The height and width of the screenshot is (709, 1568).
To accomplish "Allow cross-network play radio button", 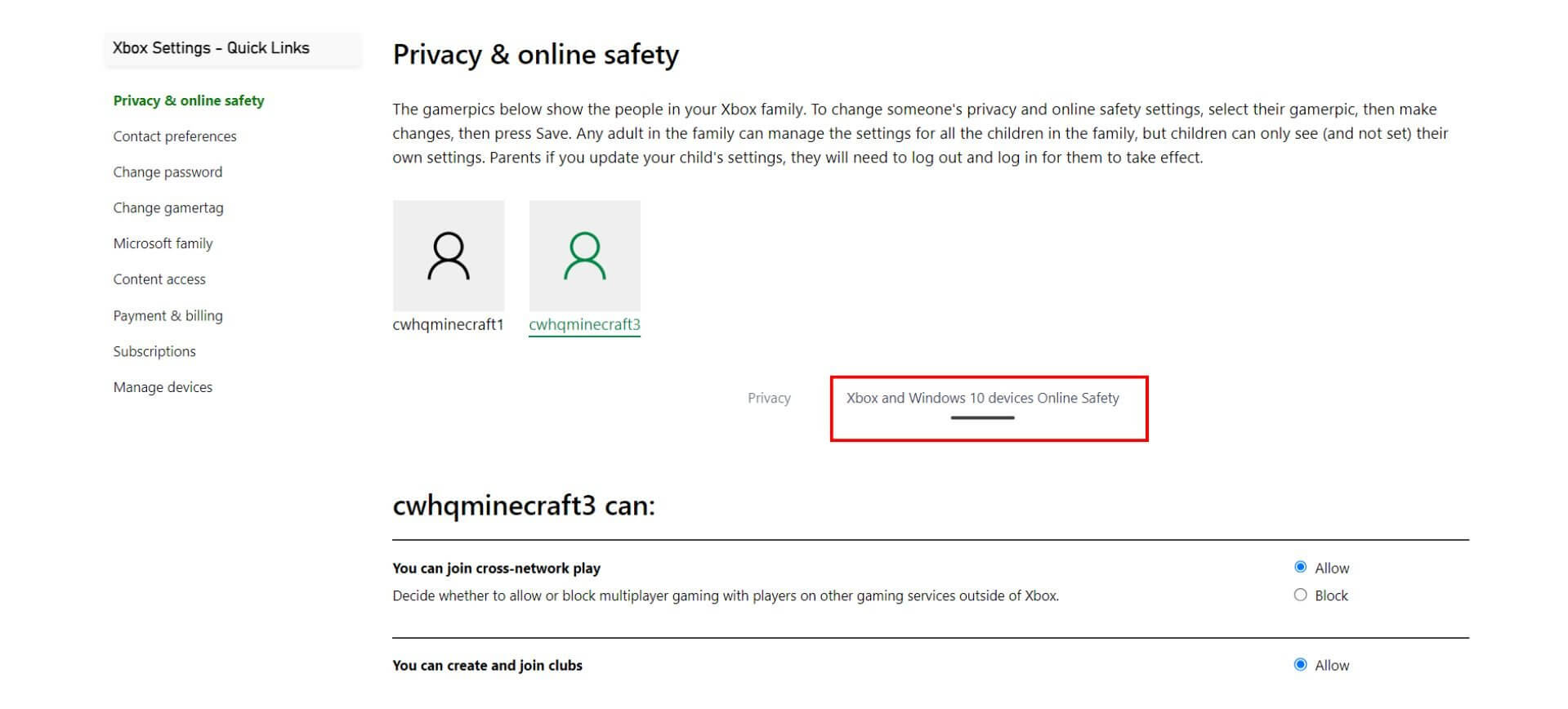I will click(1300, 567).
